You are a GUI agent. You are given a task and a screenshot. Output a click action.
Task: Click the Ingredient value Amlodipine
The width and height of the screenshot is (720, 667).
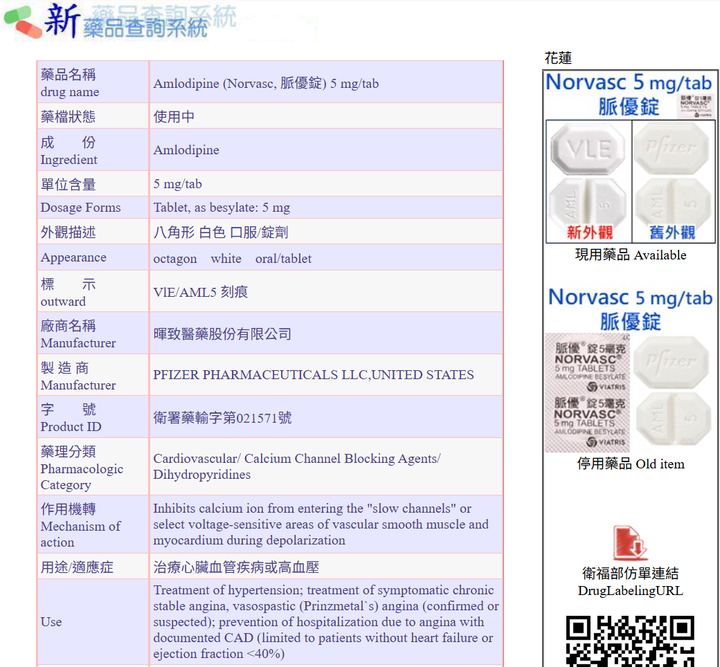[186, 150]
